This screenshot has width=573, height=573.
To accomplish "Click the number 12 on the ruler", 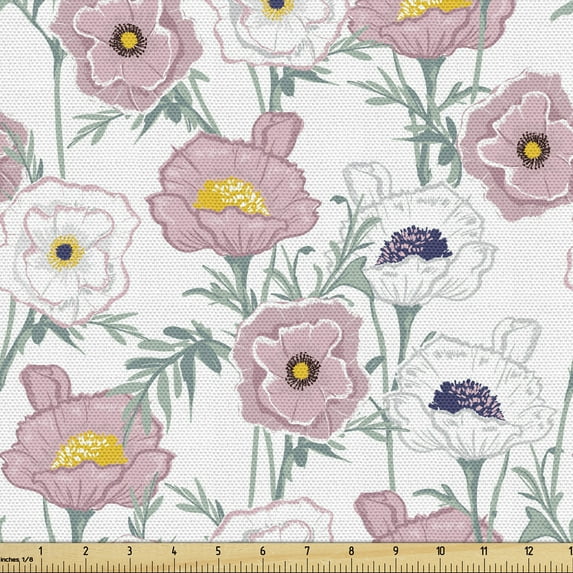I will point(529,551).
